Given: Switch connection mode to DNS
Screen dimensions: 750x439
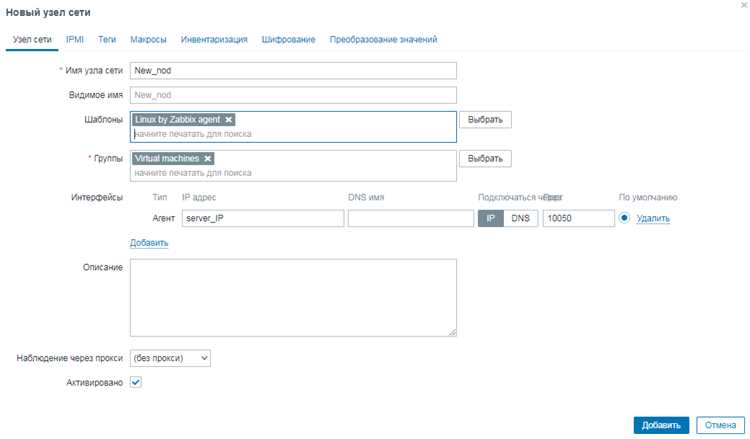Looking at the screenshot, I should click(x=520, y=218).
